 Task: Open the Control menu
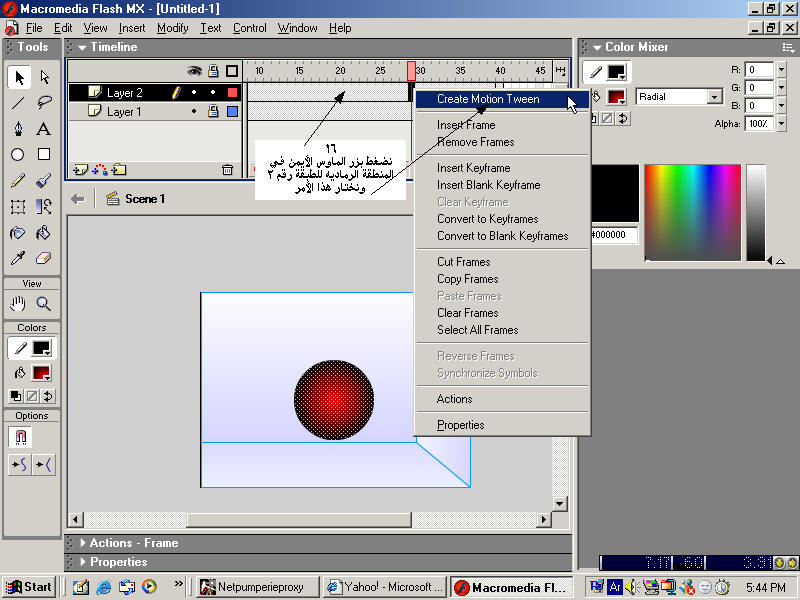point(249,28)
